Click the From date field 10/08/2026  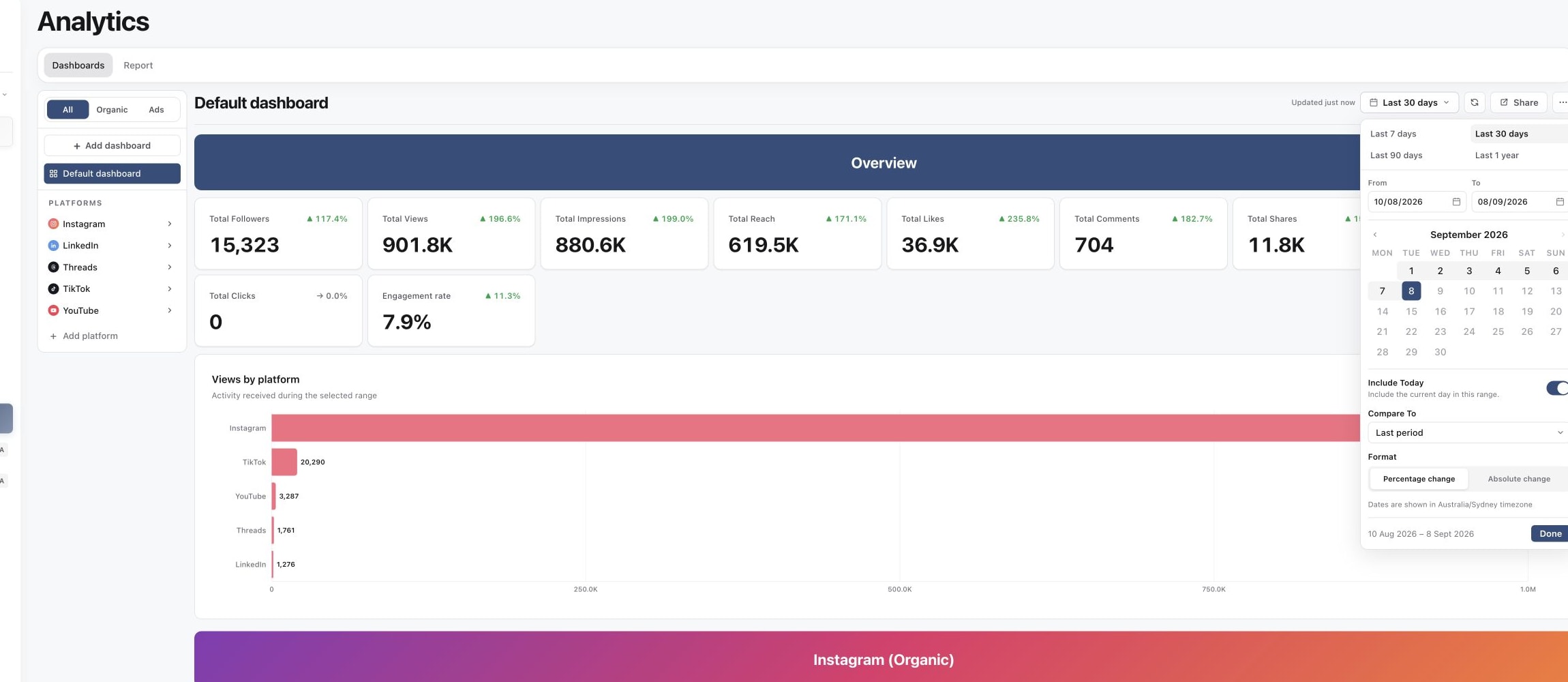click(x=1417, y=202)
